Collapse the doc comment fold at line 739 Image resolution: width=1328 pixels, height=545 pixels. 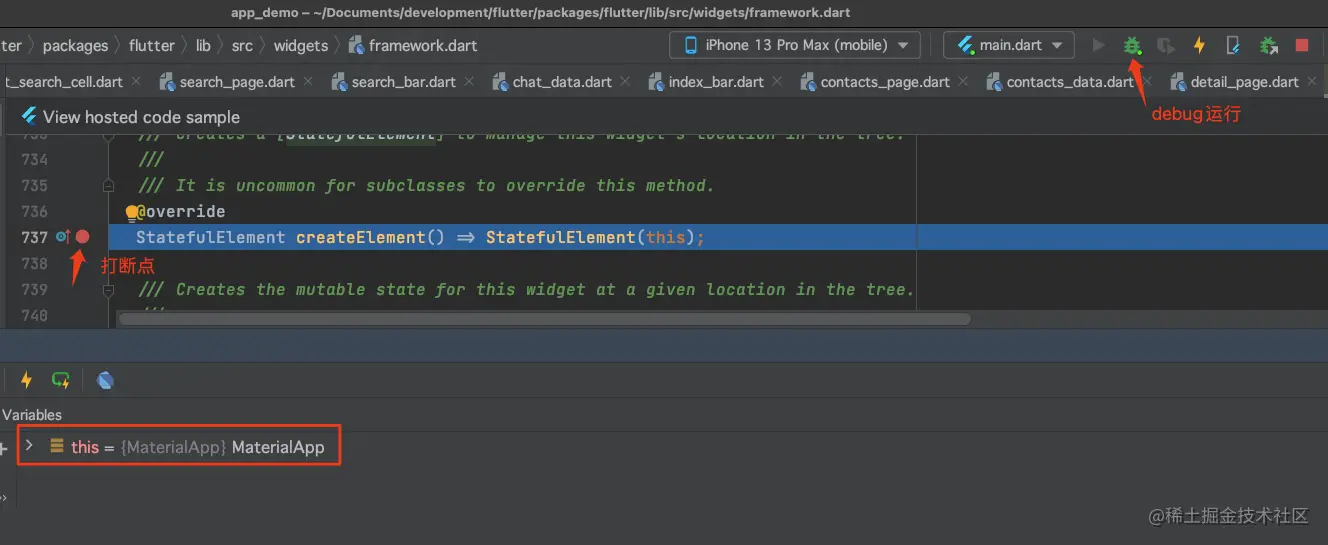pyautogui.click(x=108, y=290)
